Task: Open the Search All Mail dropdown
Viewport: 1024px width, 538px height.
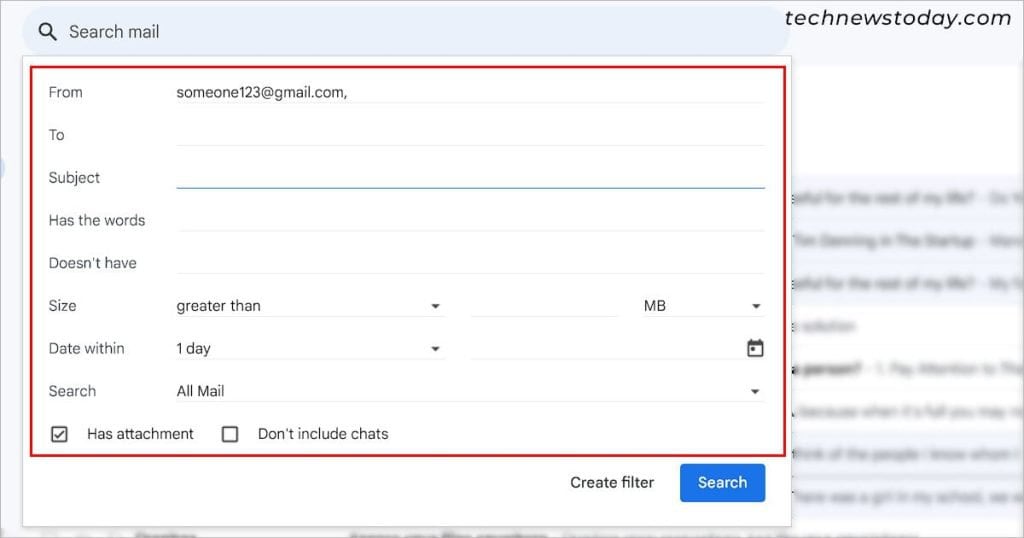Action: (470, 391)
